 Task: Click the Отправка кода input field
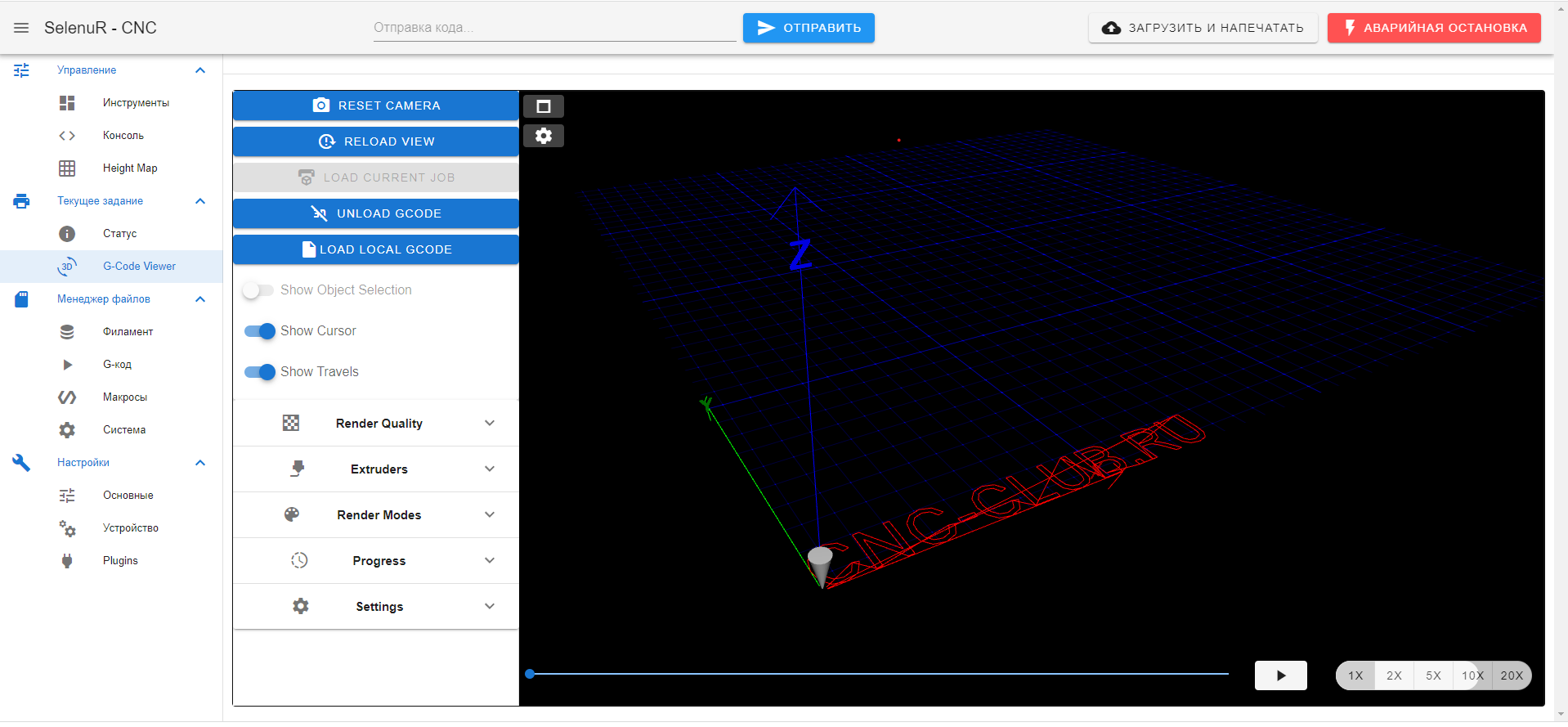point(555,28)
